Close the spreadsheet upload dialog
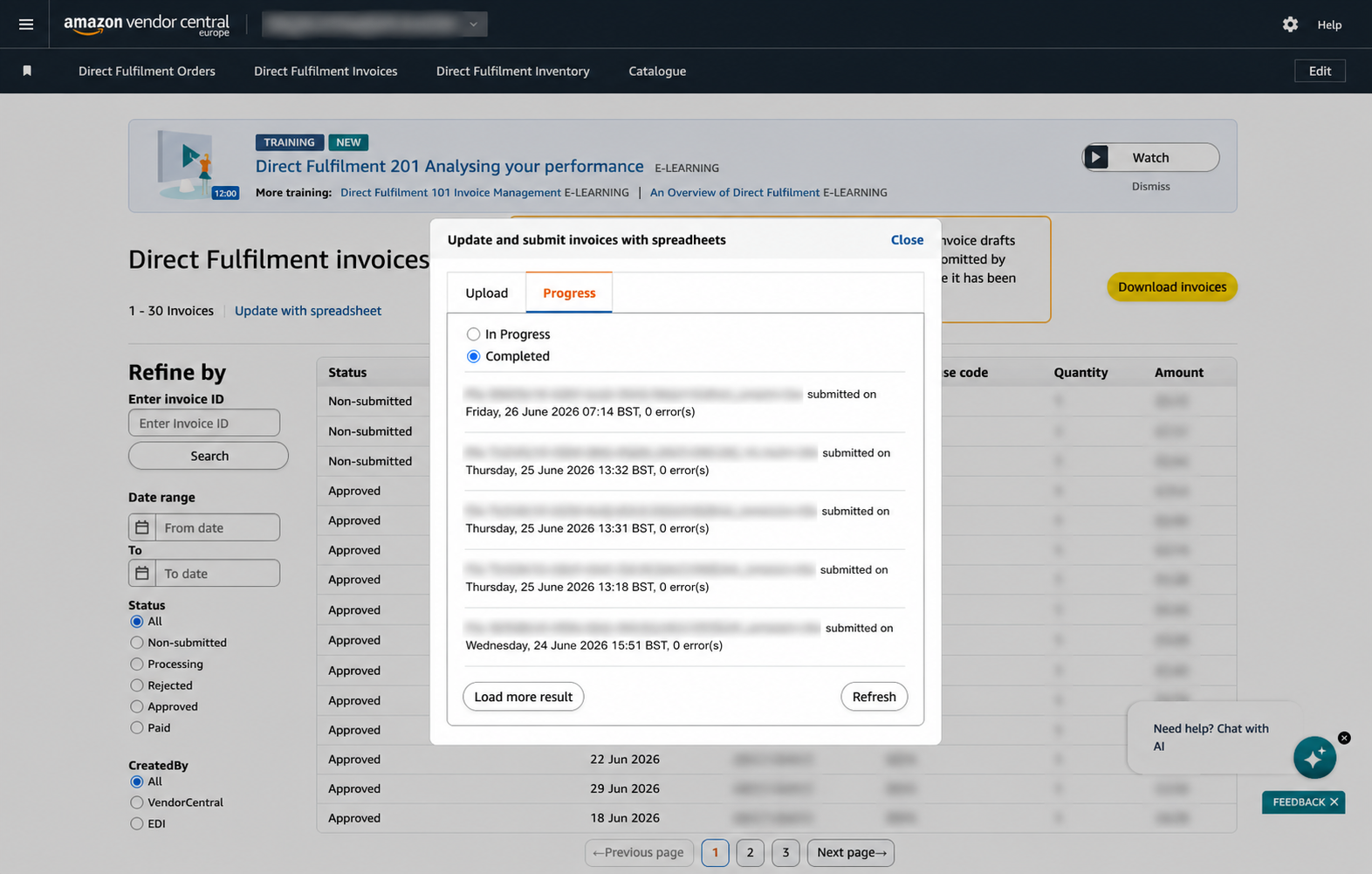The image size is (1372, 874). click(907, 240)
